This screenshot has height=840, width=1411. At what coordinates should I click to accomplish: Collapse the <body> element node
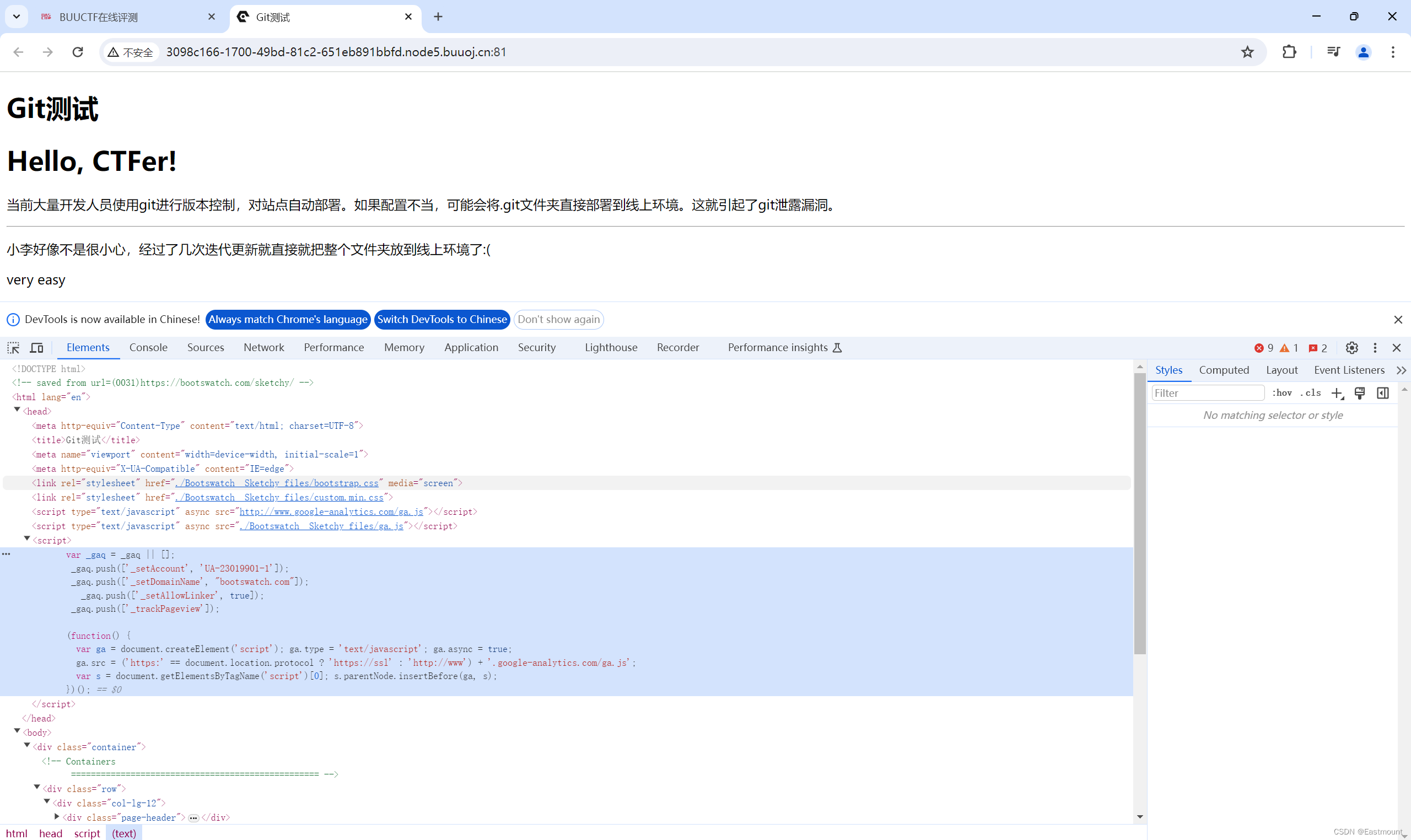17,731
